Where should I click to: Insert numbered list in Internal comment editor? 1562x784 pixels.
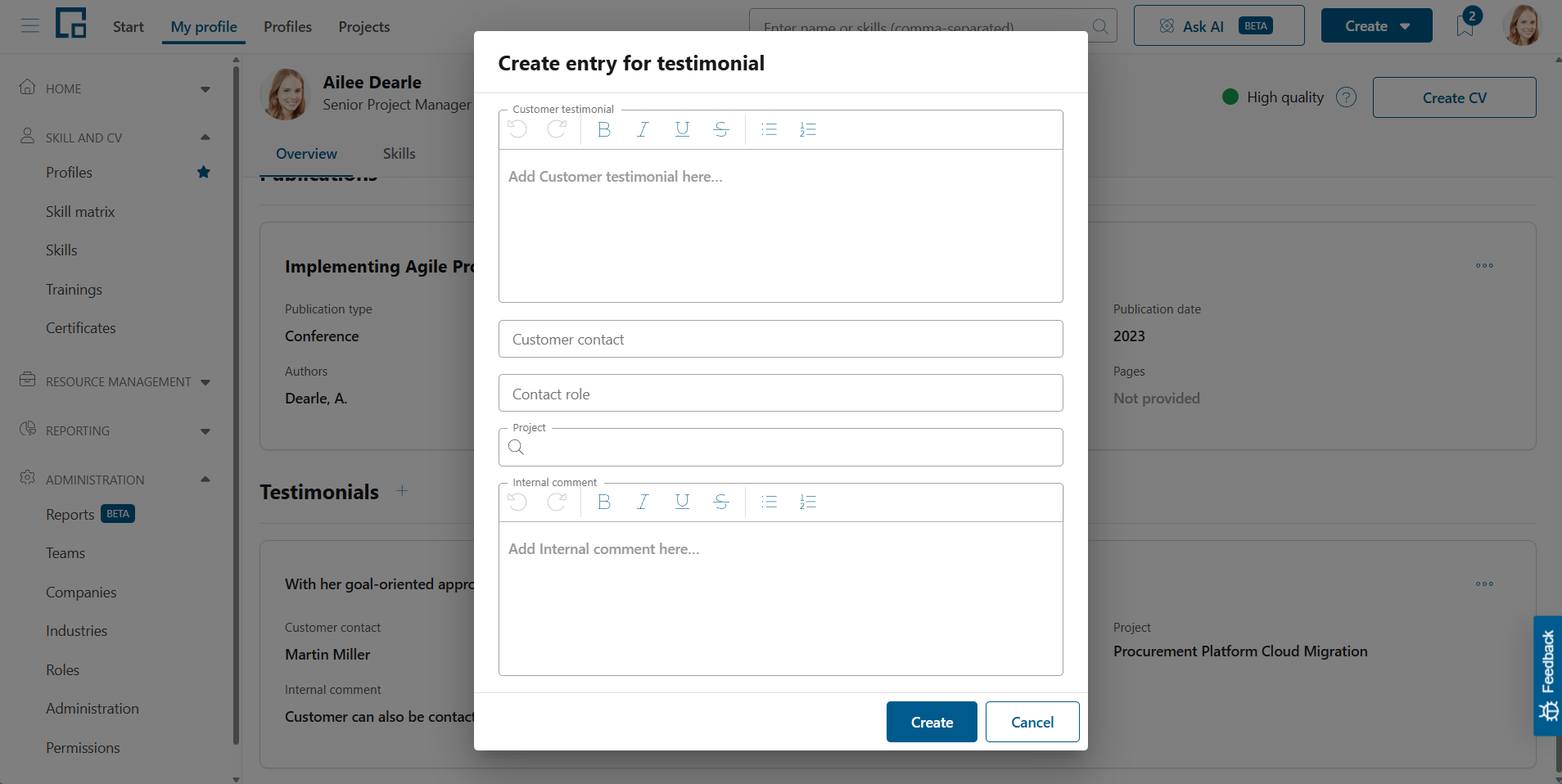pos(808,502)
